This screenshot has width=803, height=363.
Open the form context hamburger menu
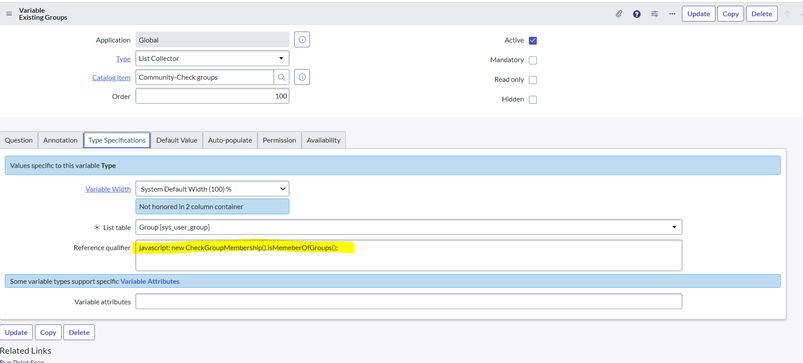coord(9,14)
